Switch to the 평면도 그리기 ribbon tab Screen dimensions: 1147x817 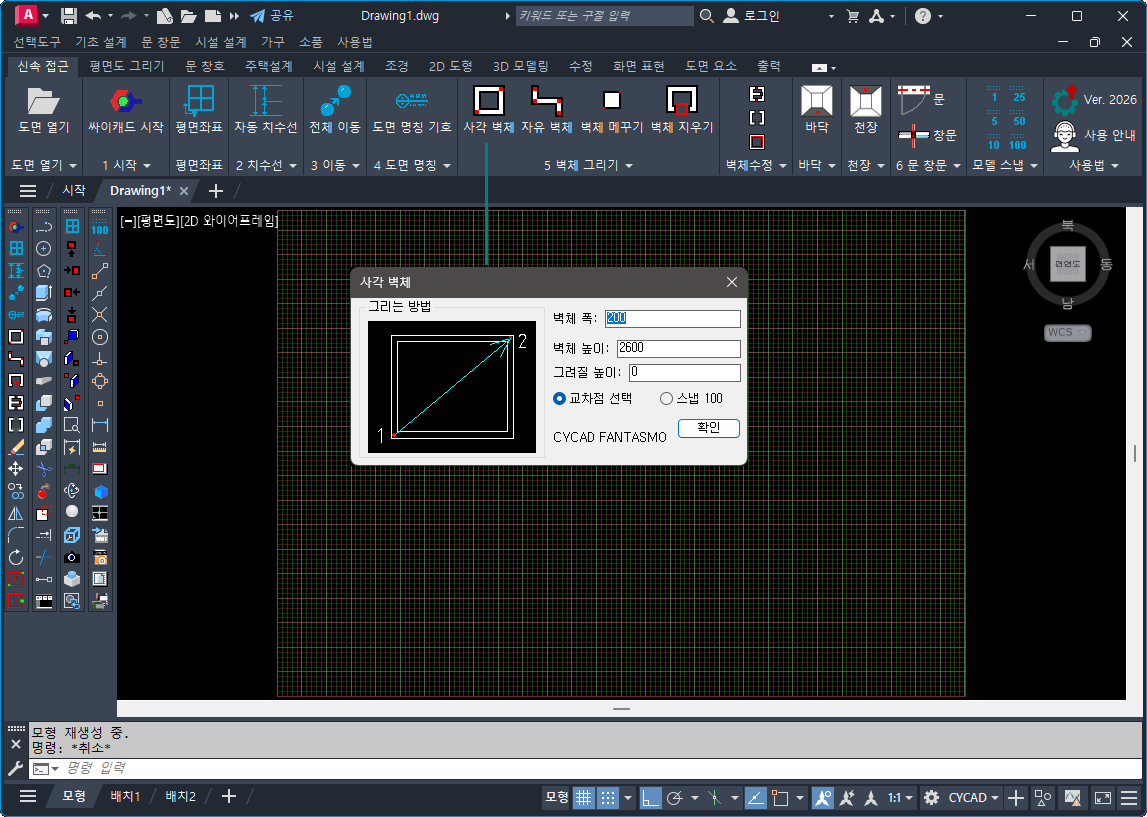click(127, 66)
